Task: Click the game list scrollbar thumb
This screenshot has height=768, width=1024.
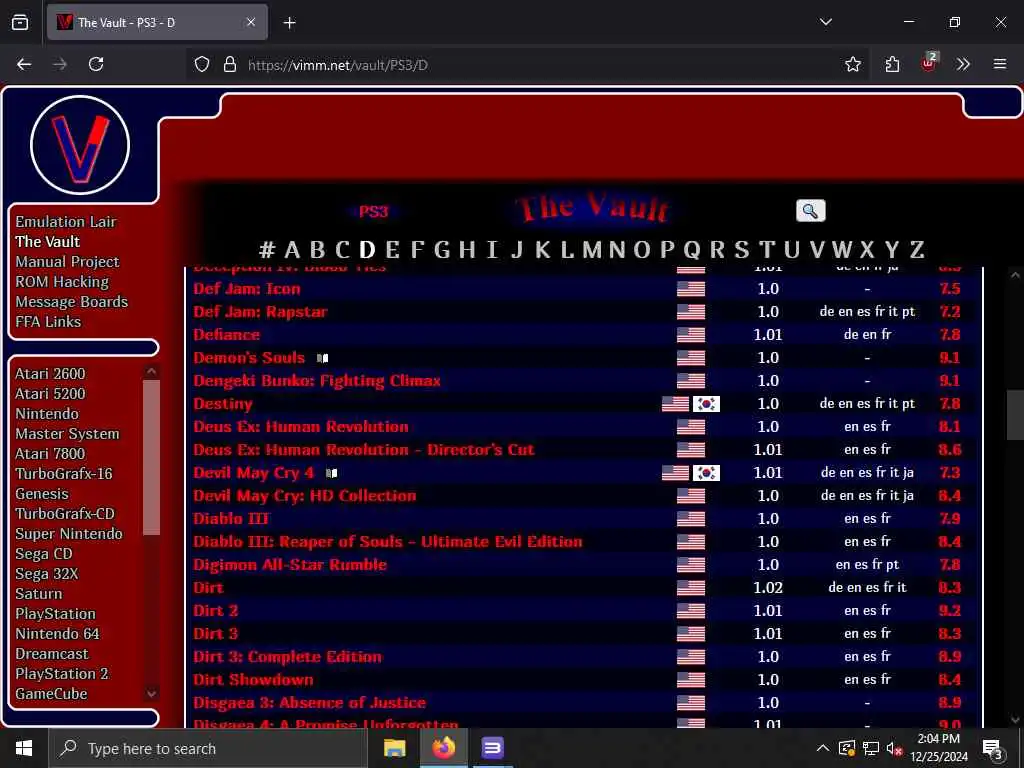Action: pyautogui.click(x=1015, y=415)
